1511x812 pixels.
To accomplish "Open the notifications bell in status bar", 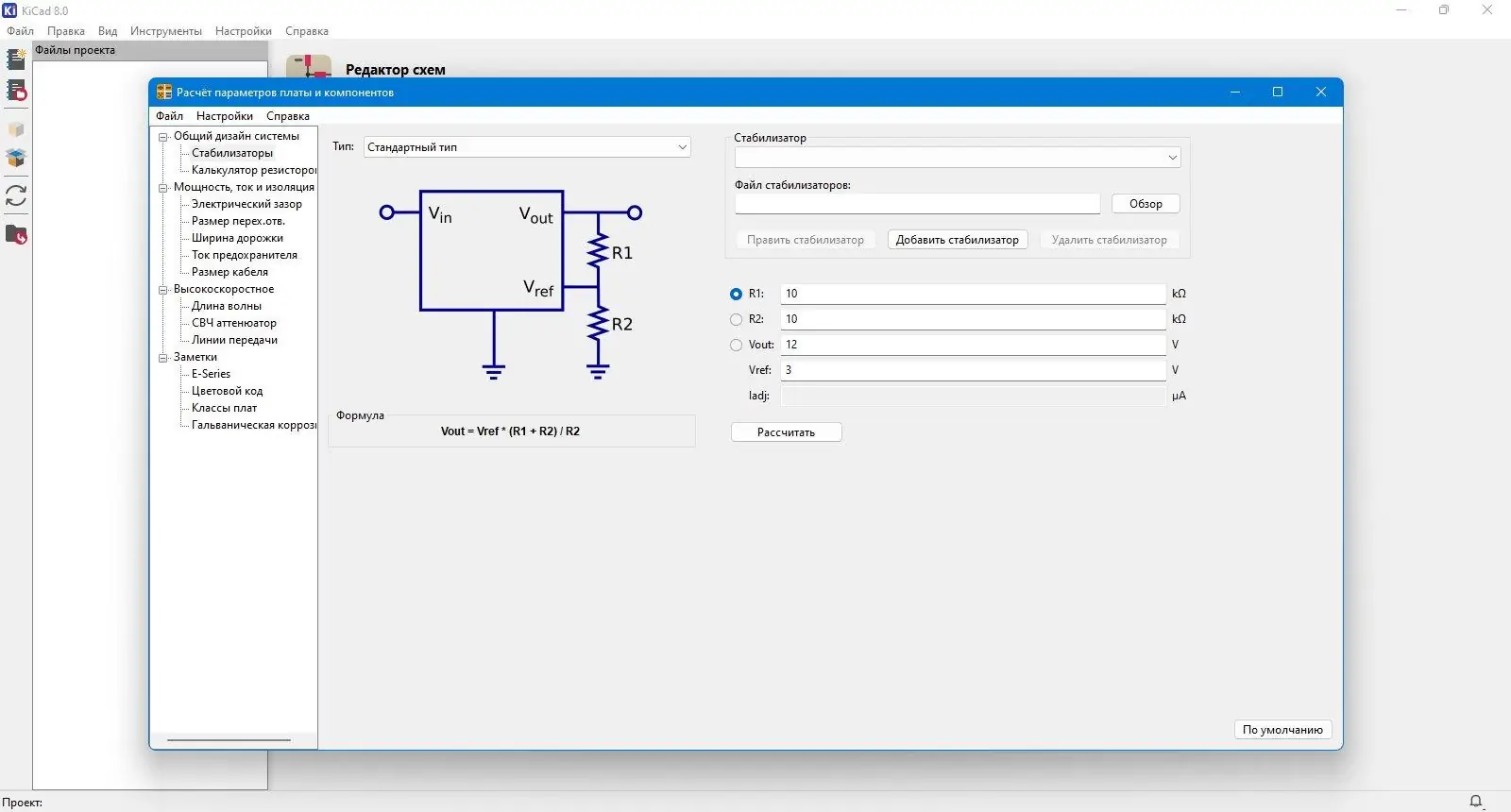I will [1476, 802].
